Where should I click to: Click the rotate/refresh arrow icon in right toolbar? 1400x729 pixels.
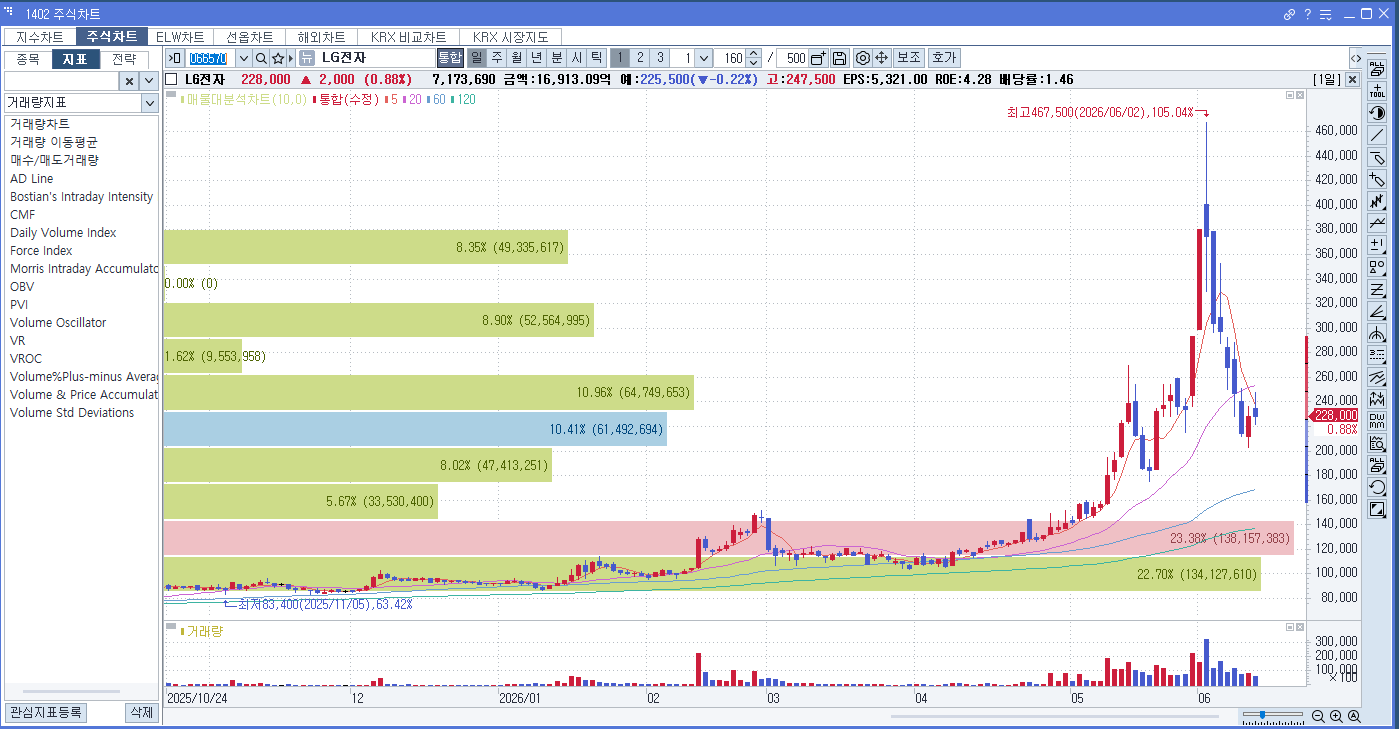(x=1377, y=487)
